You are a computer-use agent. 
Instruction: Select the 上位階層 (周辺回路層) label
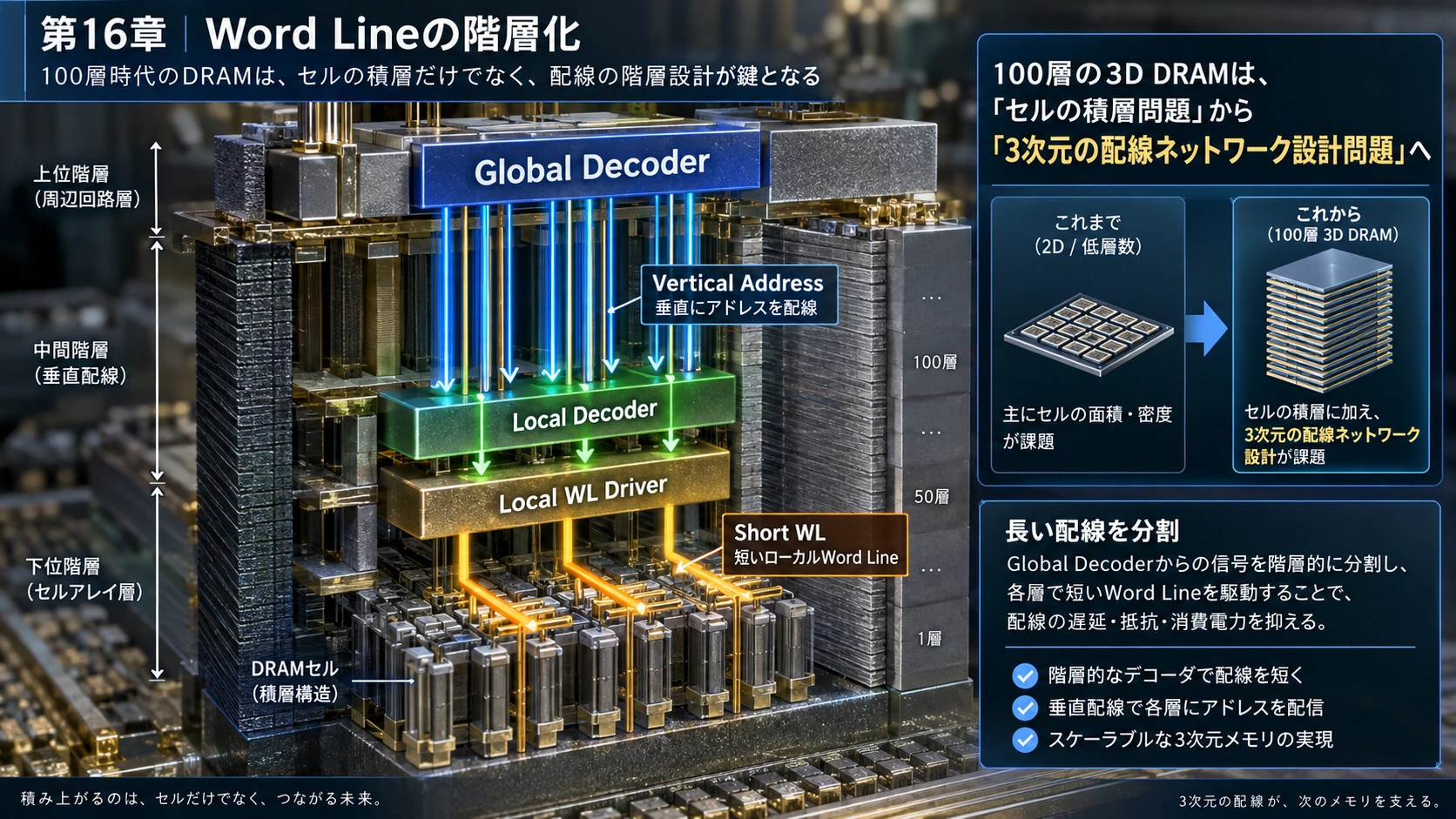(87, 186)
